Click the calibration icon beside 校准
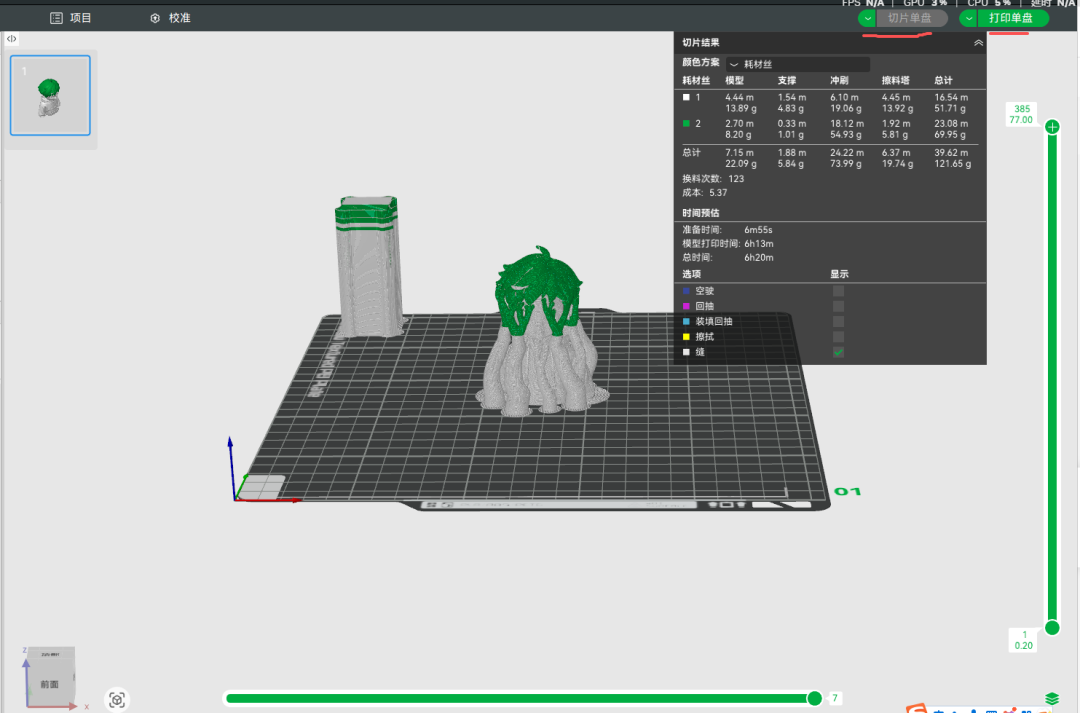Image resolution: width=1080 pixels, height=713 pixels. [155, 18]
